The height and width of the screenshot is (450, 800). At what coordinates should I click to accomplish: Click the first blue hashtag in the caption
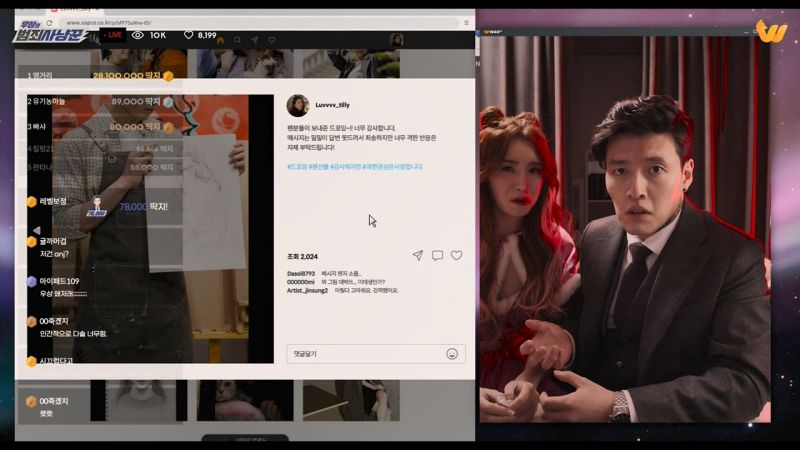(x=297, y=167)
